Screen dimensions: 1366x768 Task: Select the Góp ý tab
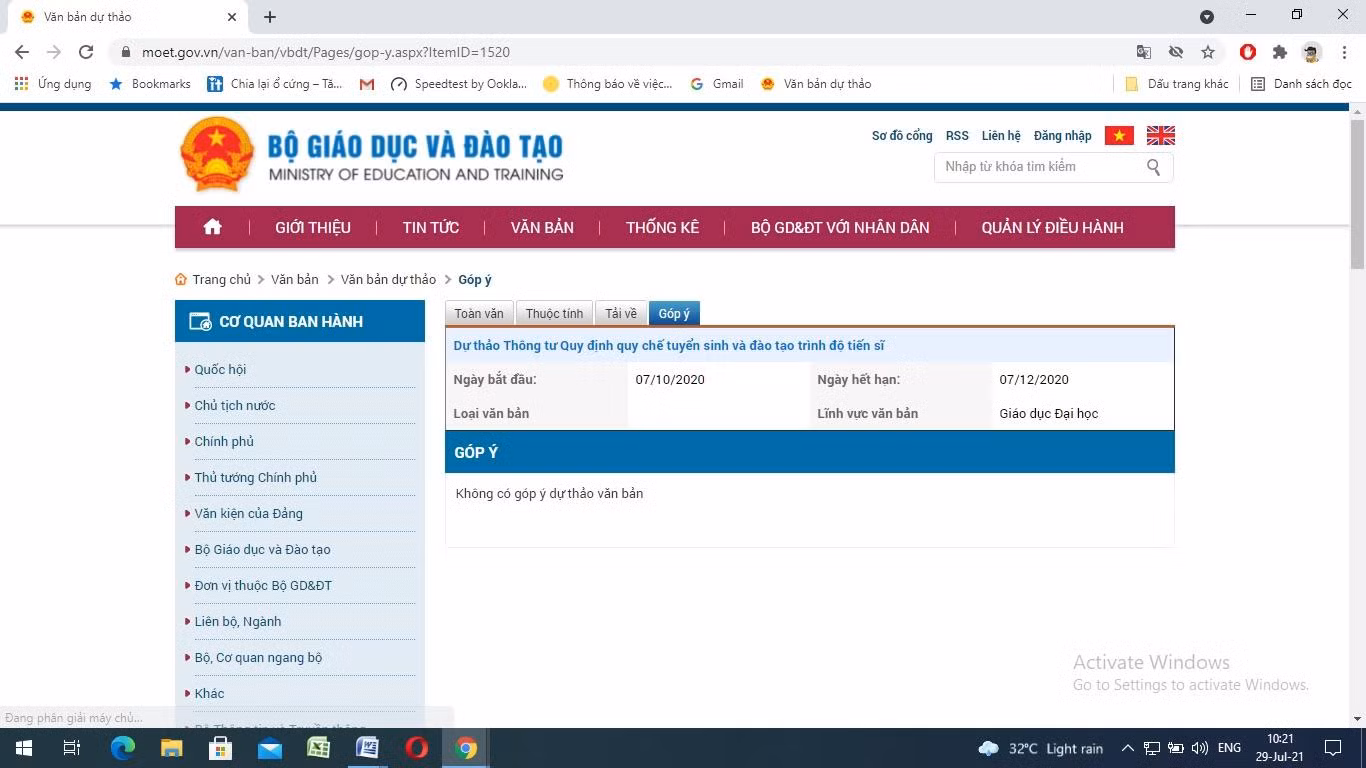coord(674,314)
